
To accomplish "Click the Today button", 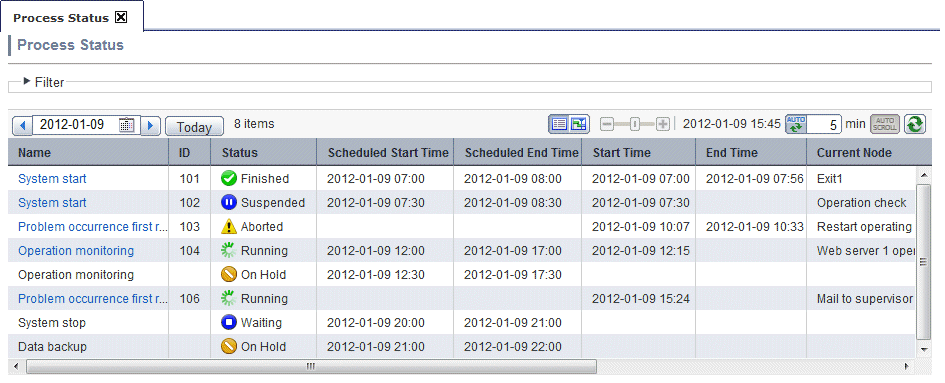I will [x=194, y=127].
